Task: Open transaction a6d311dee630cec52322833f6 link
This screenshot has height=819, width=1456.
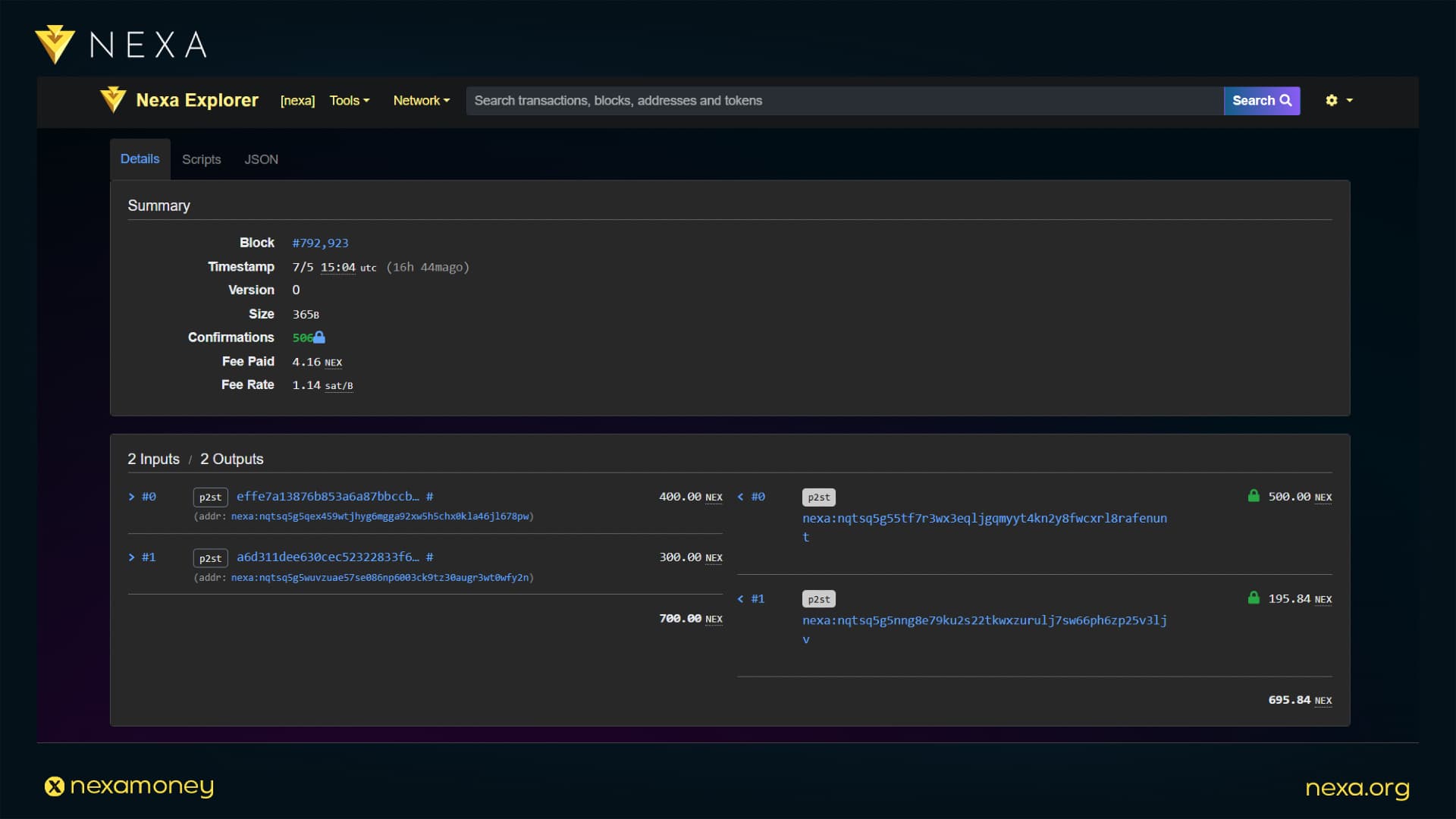Action: [328, 557]
